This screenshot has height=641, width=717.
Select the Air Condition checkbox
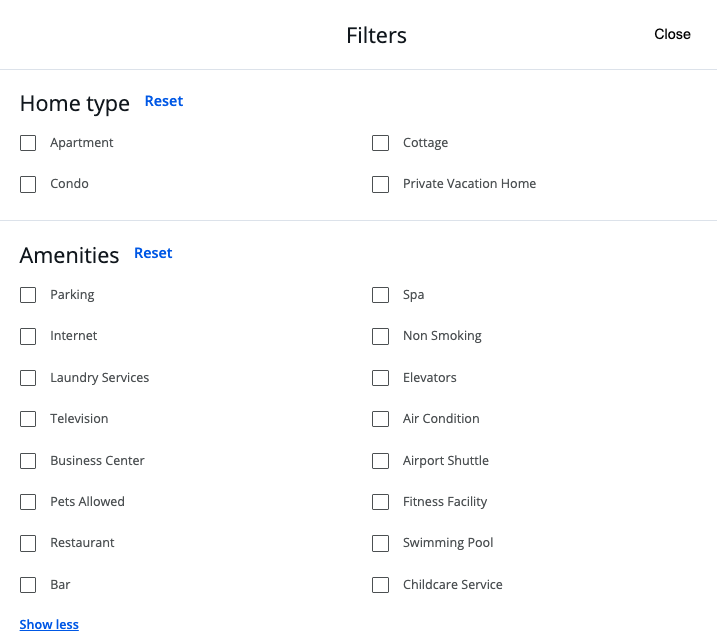point(380,419)
